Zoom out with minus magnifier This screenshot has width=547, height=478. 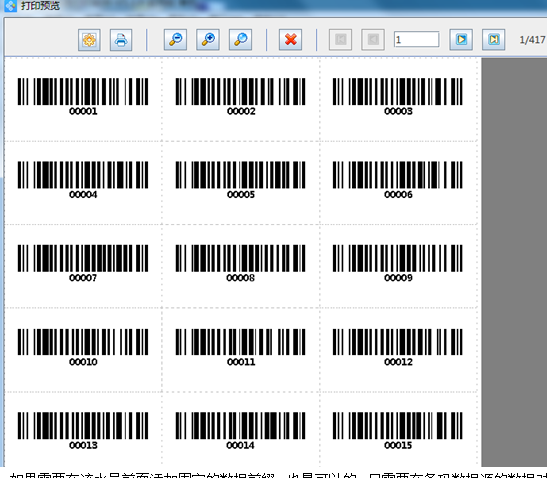pos(175,39)
